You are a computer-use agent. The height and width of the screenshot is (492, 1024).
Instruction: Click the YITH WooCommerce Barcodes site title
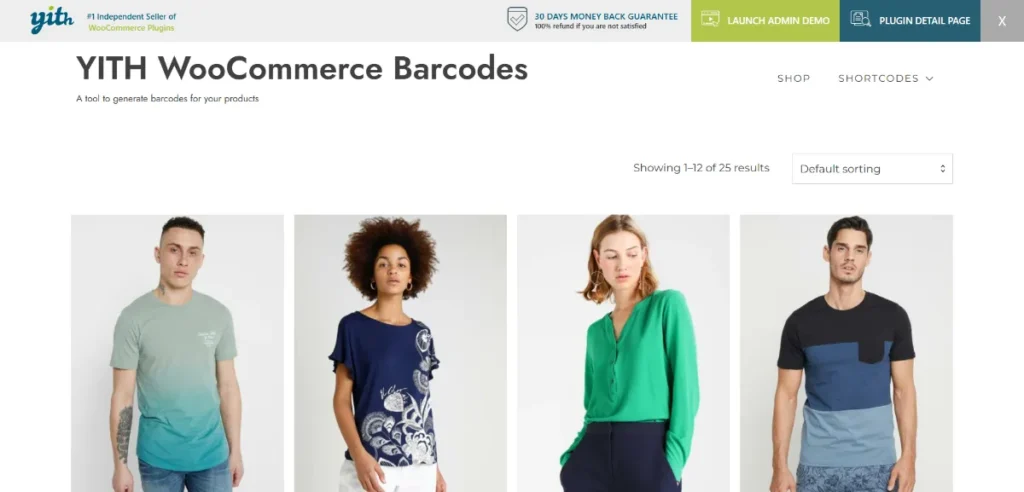point(302,68)
